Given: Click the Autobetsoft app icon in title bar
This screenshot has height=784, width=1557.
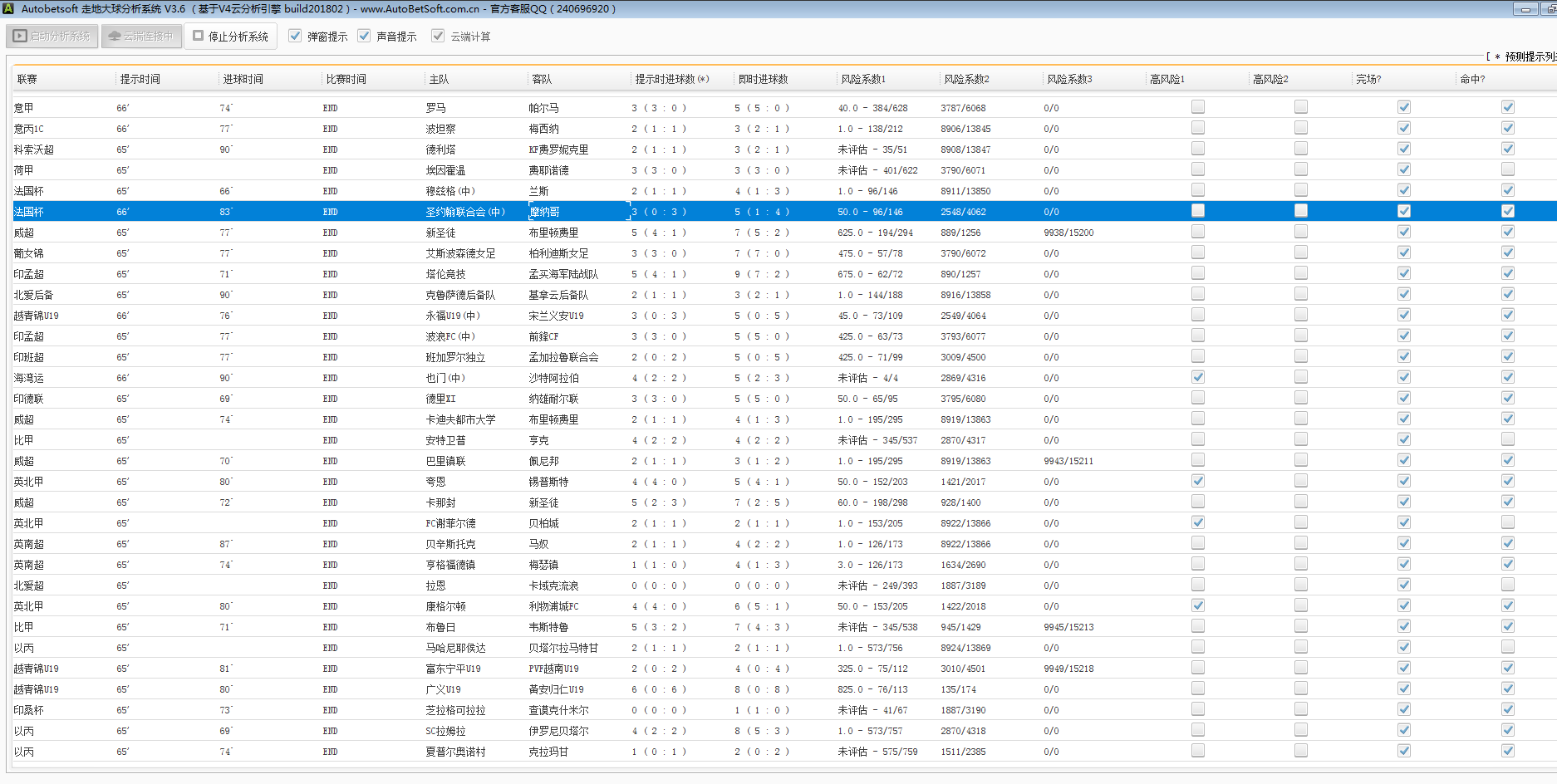Looking at the screenshot, I should click(8, 8).
